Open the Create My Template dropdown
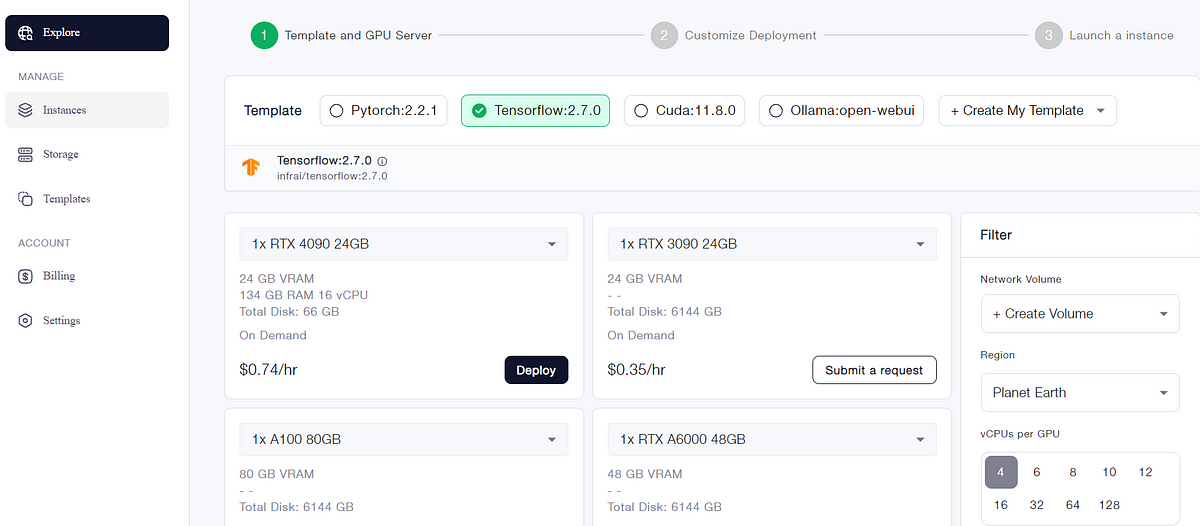Image resolution: width=1200 pixels, height=526 pixels. [1028, 111]
